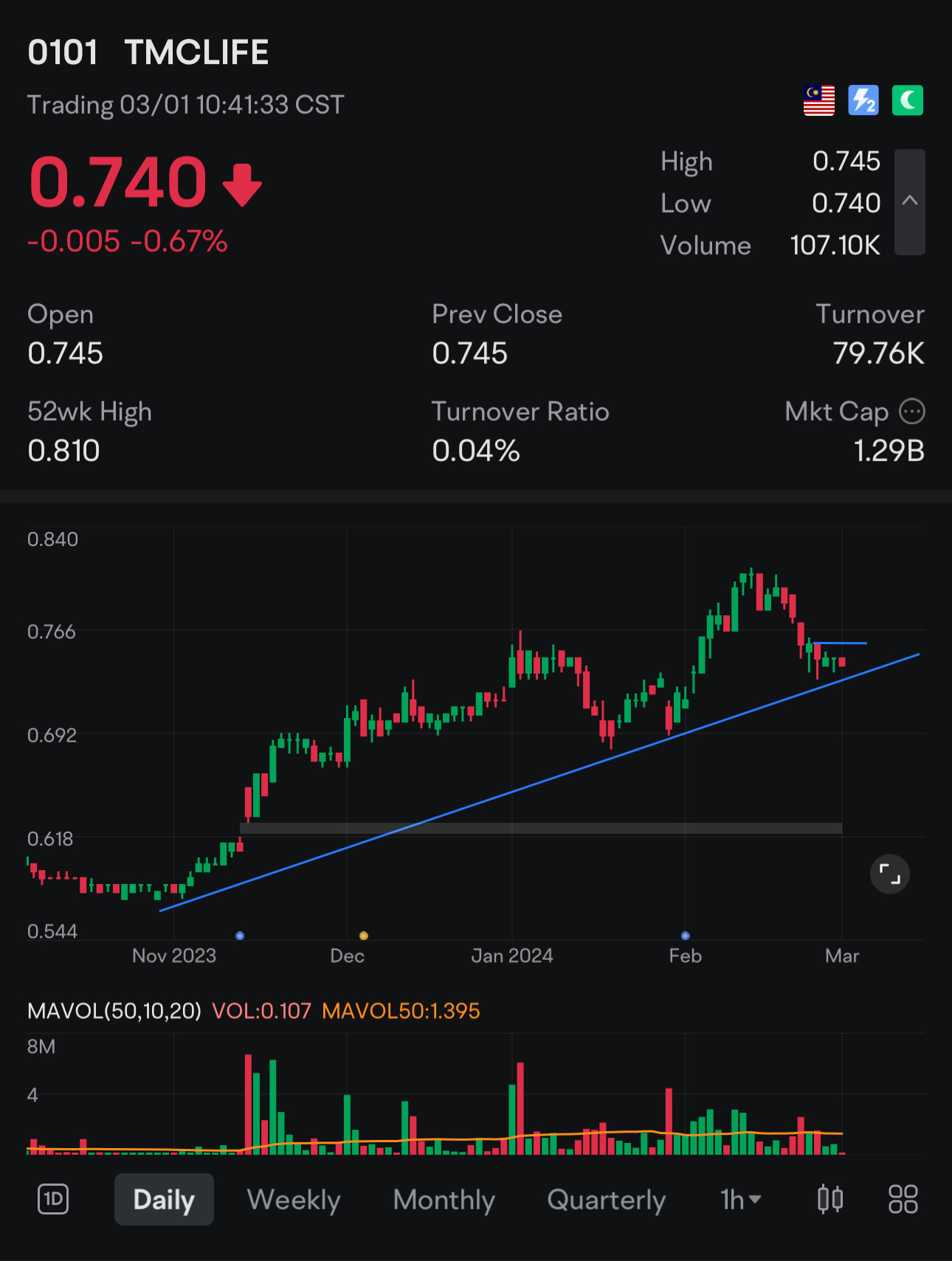This screenshot has height=1261, width=952.
Task: Select the Daily chart tab
Action: (164, 1199)
